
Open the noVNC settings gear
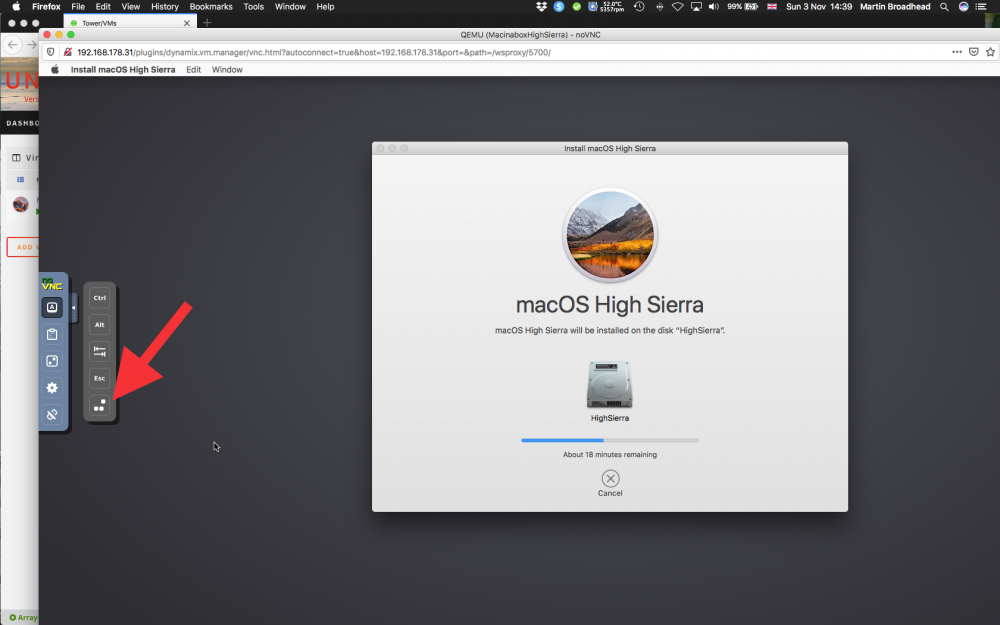tap(52, 388)
